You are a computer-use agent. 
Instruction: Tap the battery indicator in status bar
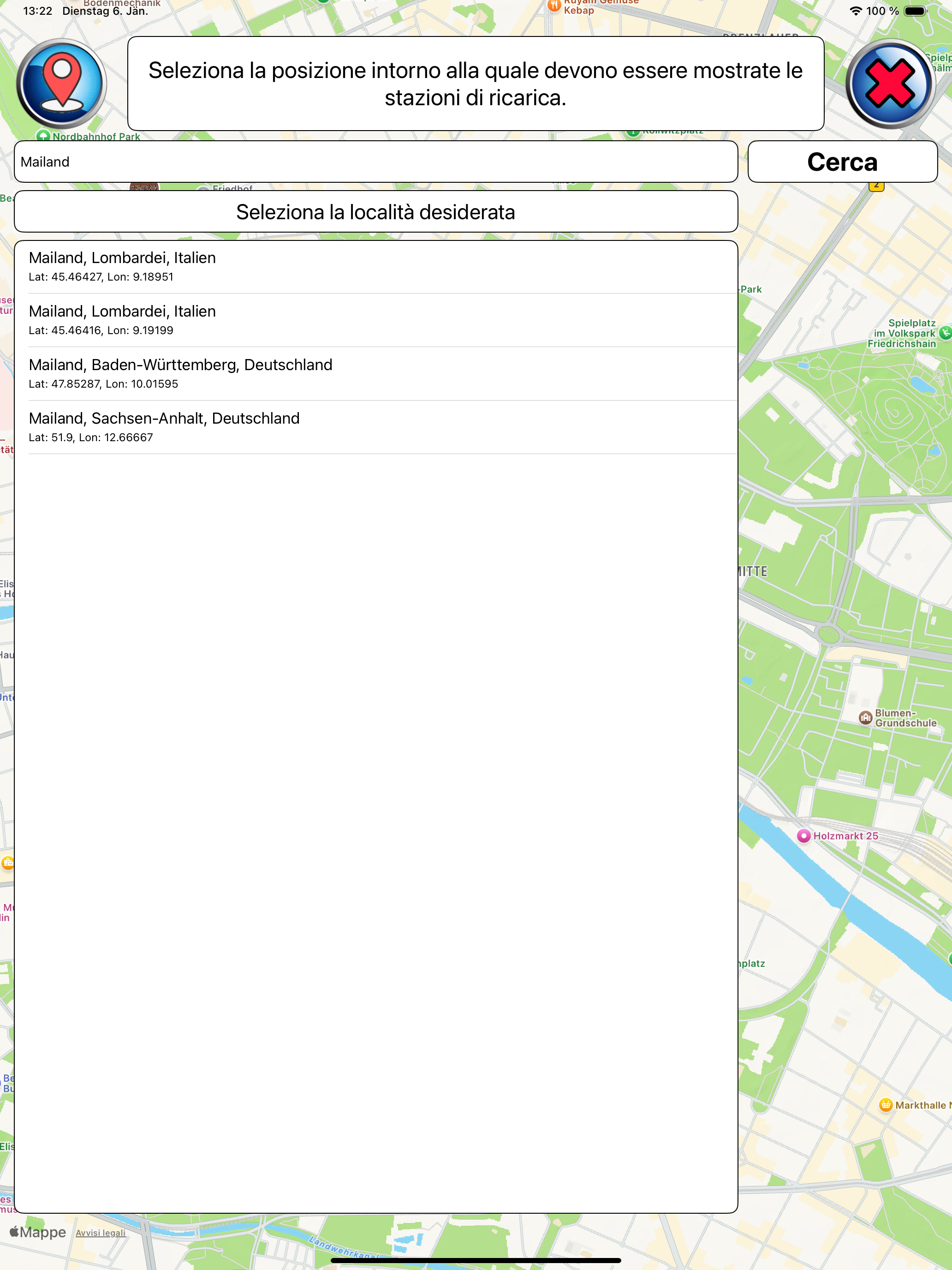(915, 11)
